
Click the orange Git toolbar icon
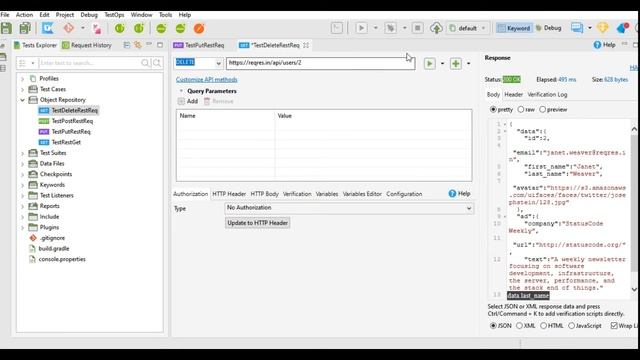tap(69, 28)
